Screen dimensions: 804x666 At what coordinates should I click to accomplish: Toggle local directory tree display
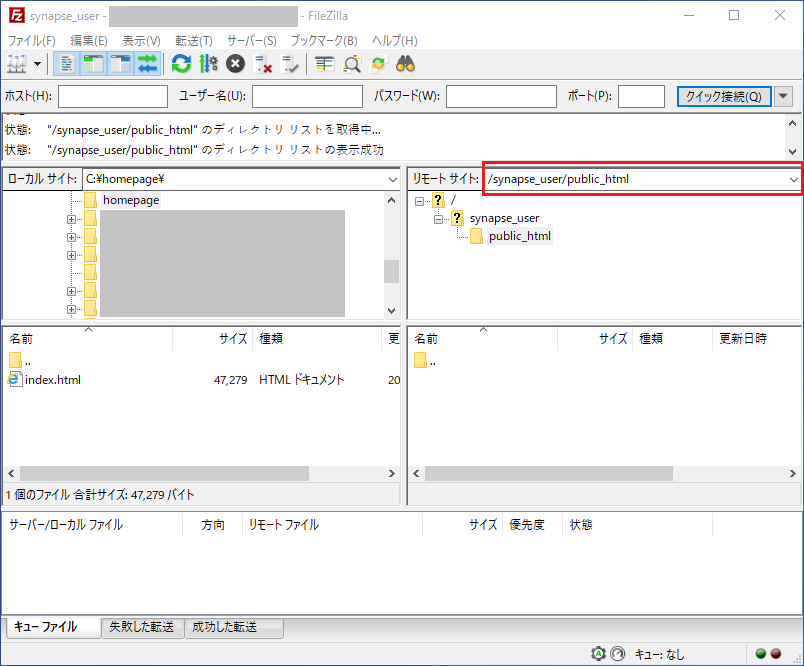click(94, 64)
